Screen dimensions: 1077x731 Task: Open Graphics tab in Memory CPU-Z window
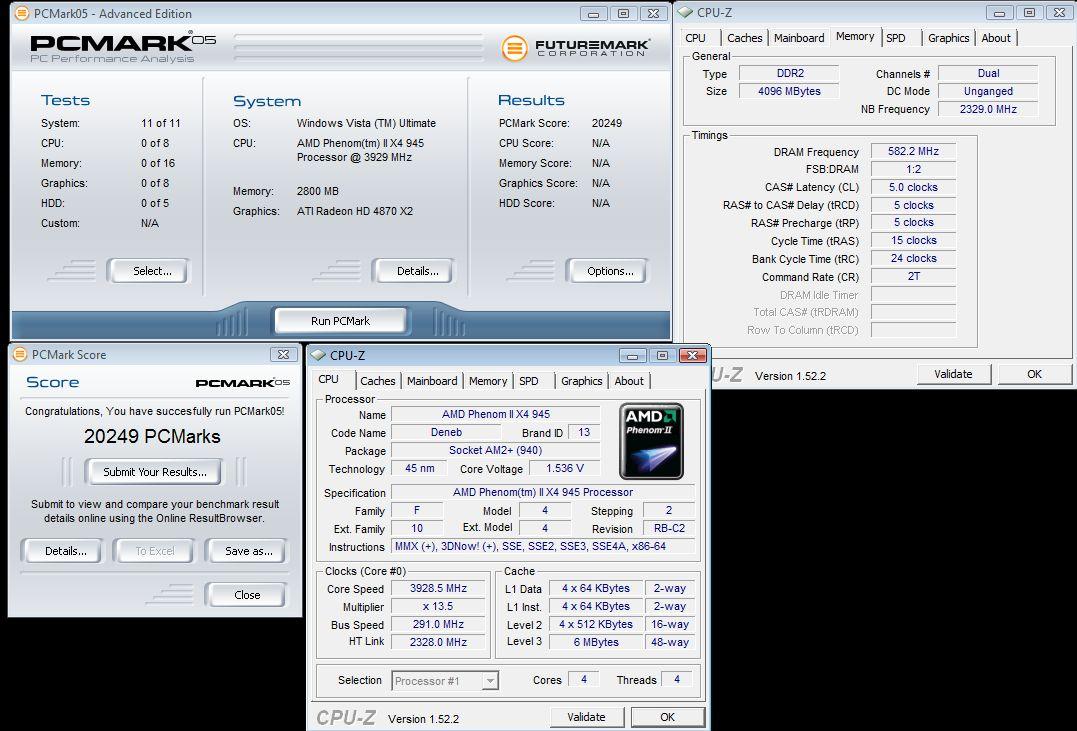pyautogui.click(x=949, y=38)
